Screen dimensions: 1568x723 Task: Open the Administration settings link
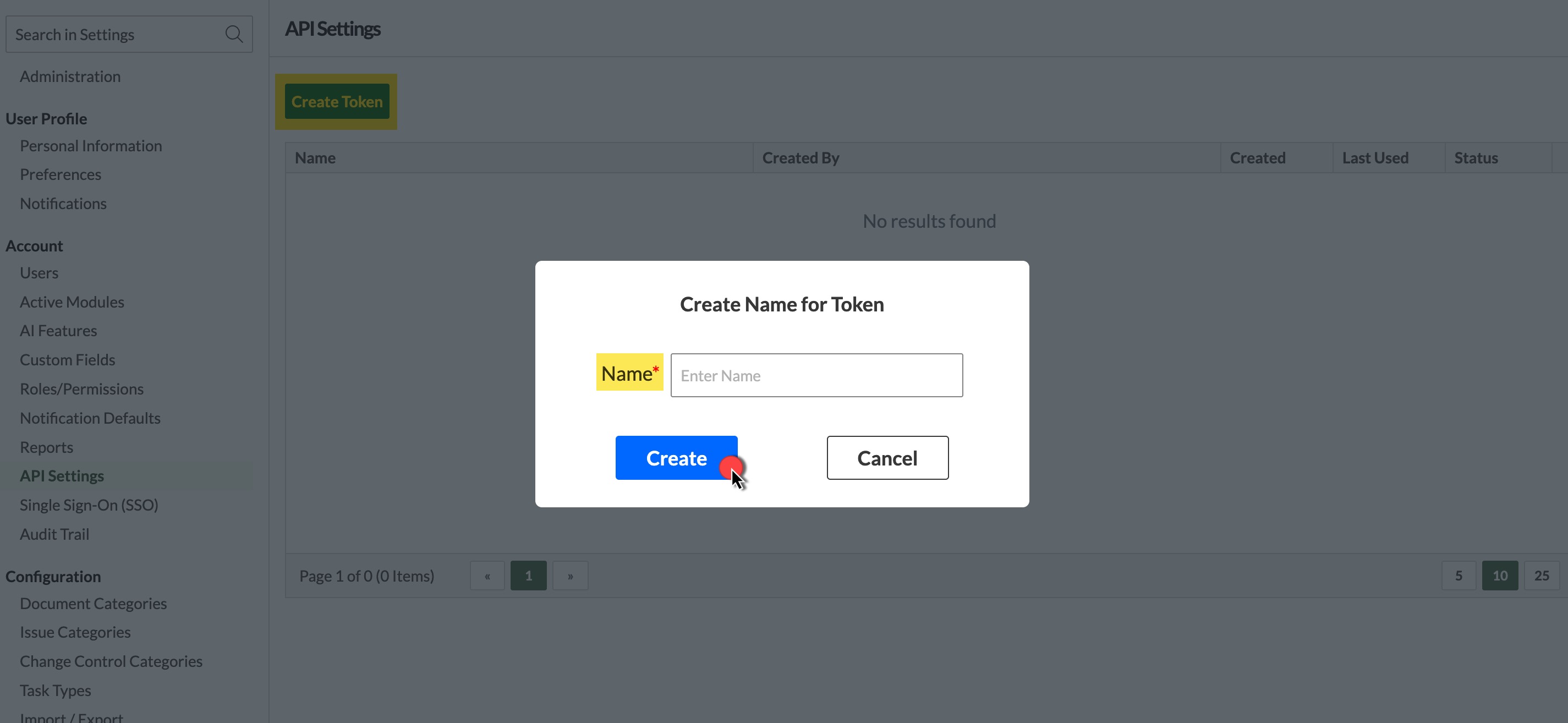(x=70, y=76)
